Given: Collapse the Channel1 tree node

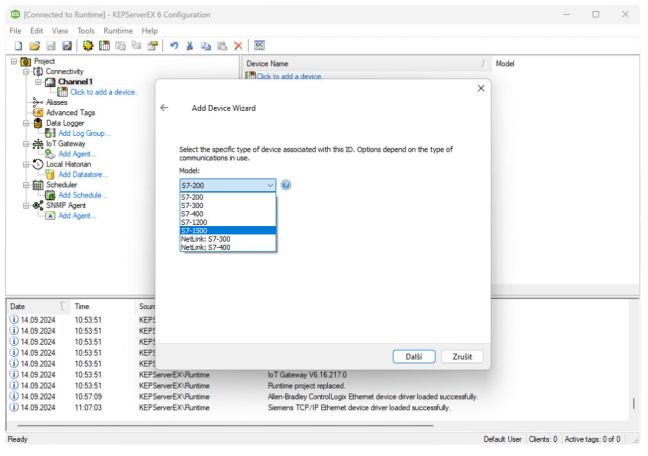Looking at the screenshot, I should [x=38, y=82].
